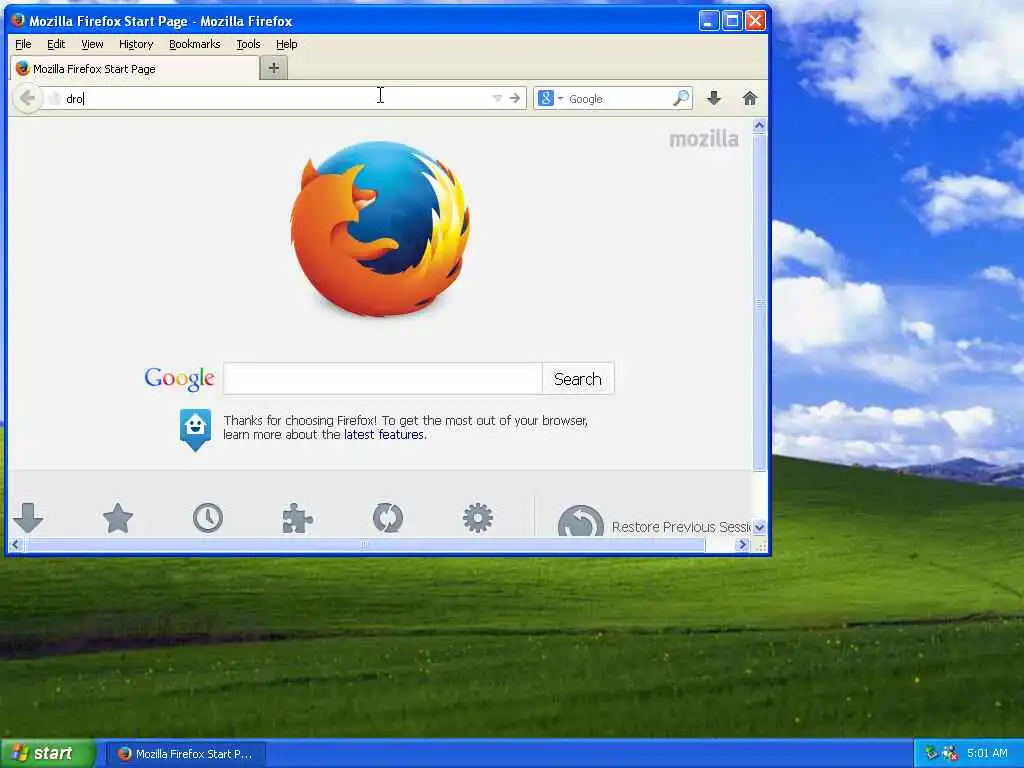Minimize the Firefox window
The image size is (1024, 768).
pyautogui.click(x=709, y=21)
